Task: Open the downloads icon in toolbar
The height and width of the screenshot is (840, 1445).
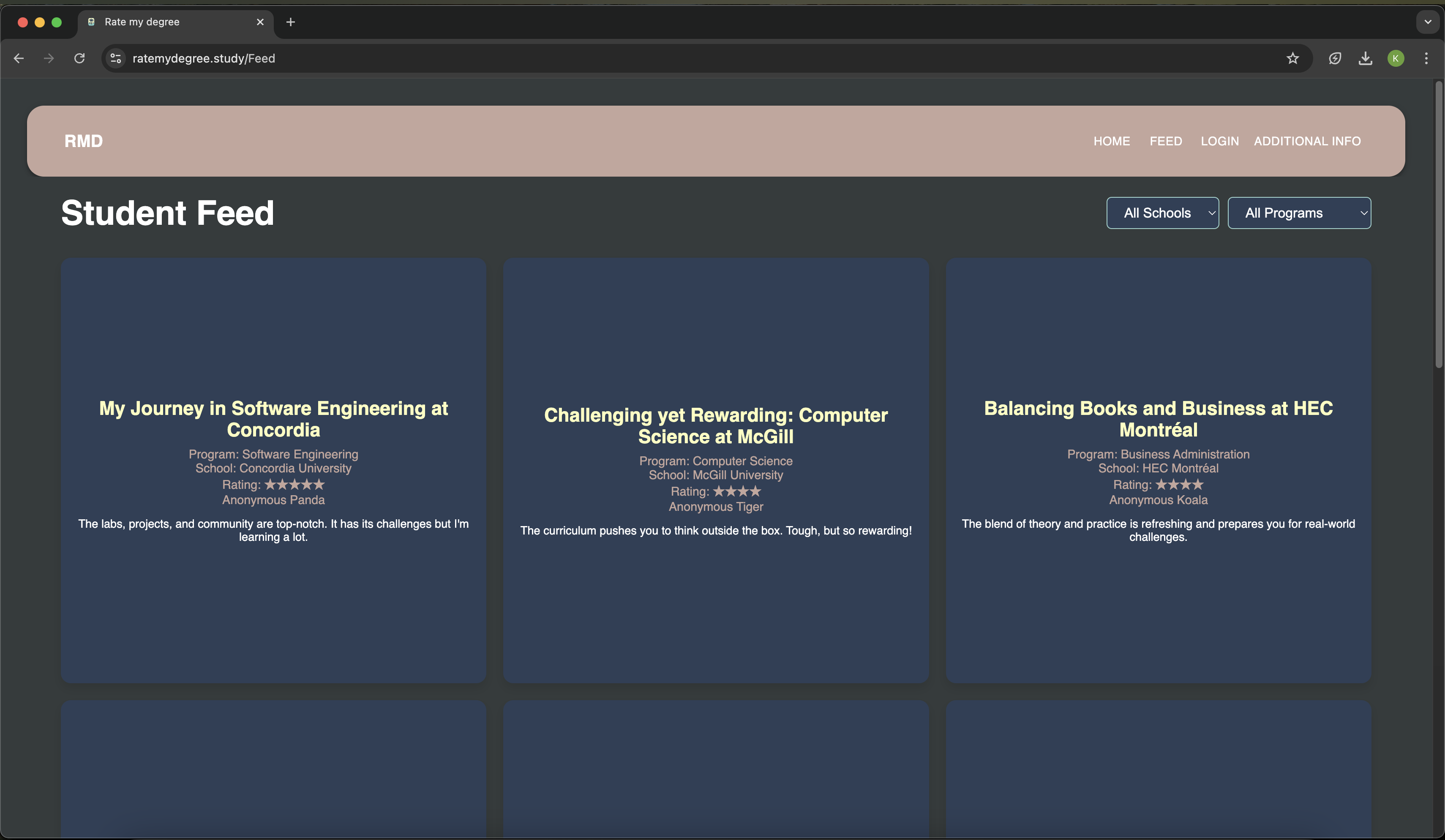Action: click(1365, 58)
